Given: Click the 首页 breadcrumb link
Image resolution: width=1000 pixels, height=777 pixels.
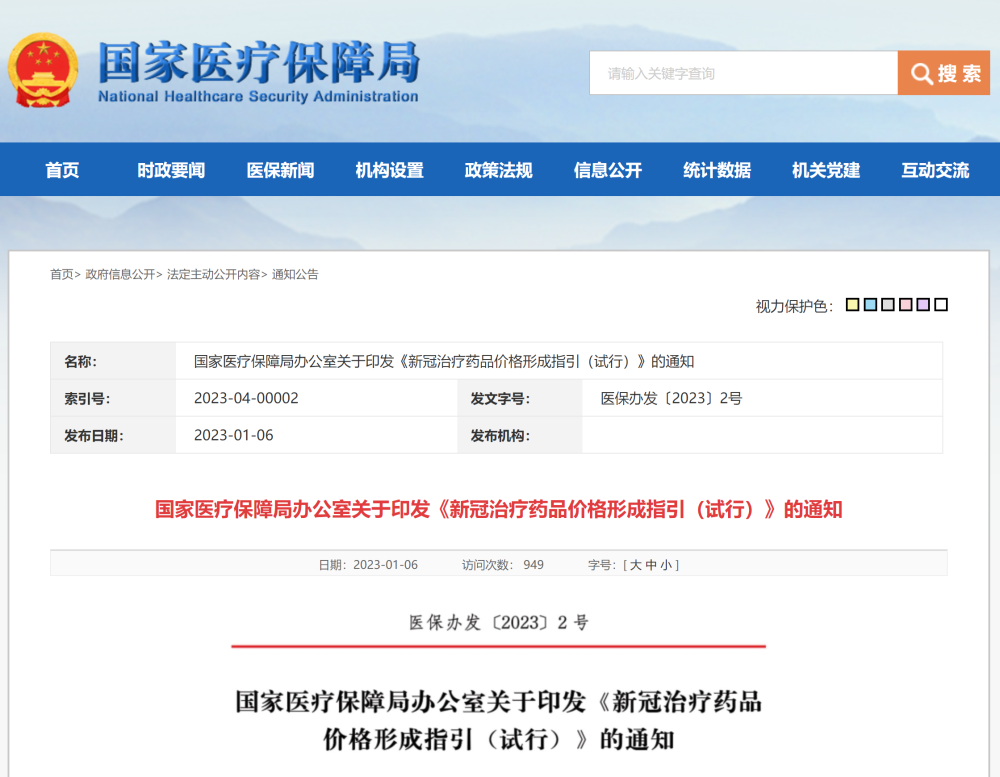Looking at the screenshot, I should [62, 274].
